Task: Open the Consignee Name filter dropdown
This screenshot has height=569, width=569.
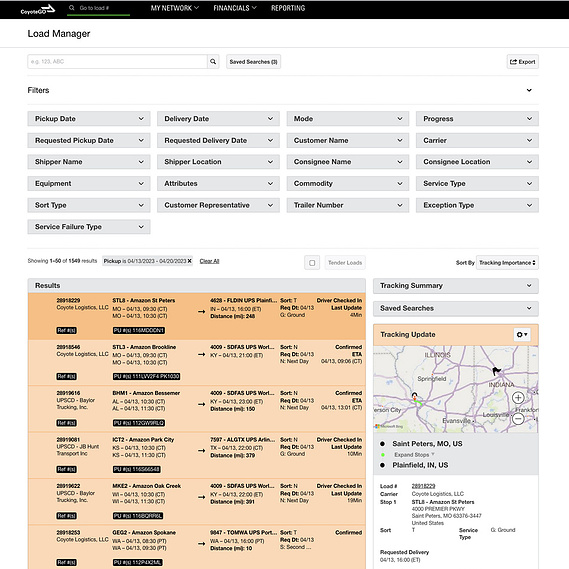Action: point(348,162)
